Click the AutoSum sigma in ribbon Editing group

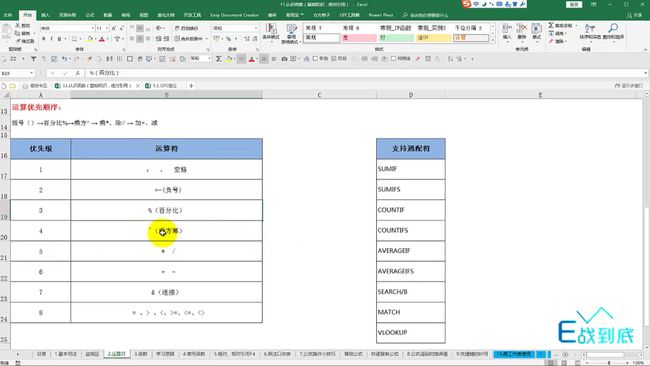click(x=551, y=26)
